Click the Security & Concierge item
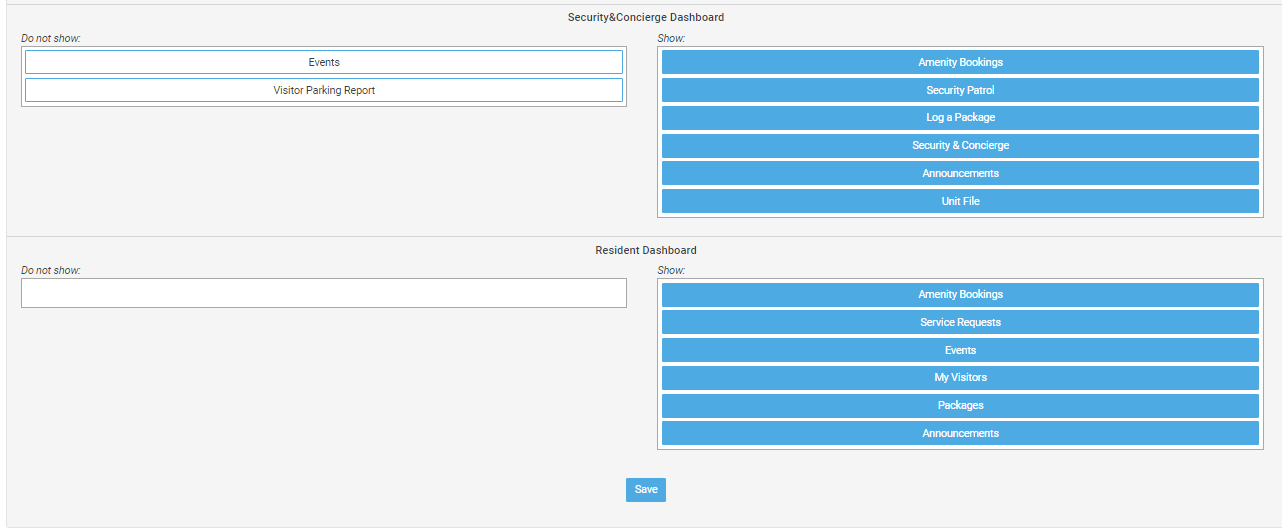1282x529 pixels. [x=960, y=146]
